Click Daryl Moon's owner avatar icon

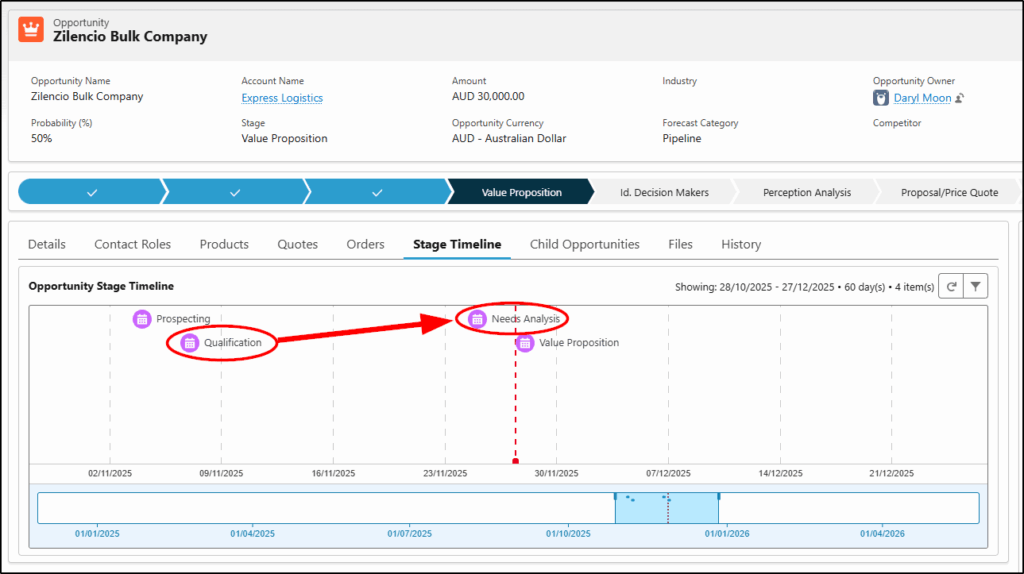coord(881,98)
